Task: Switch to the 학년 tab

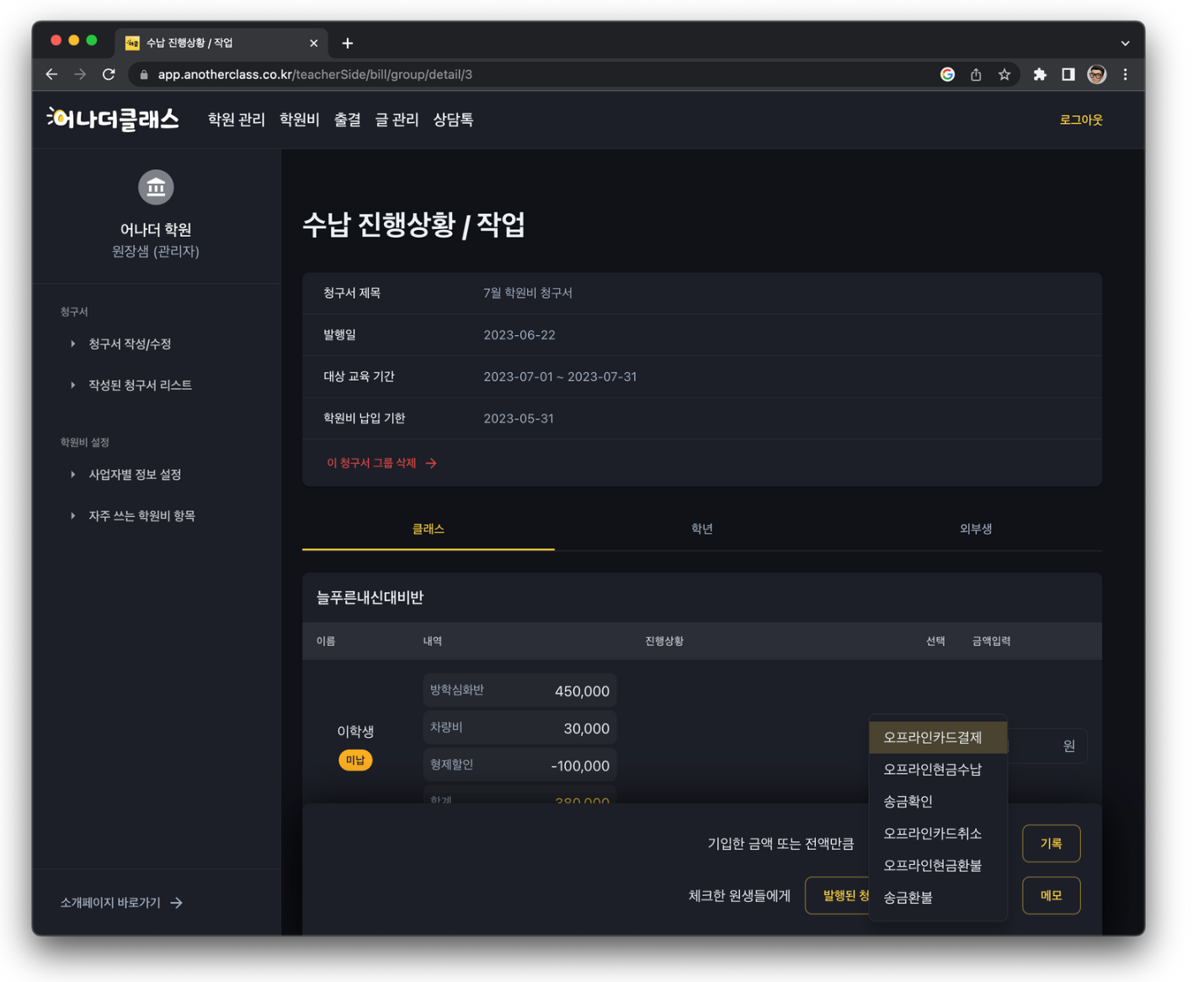Action: coord(701,529)
